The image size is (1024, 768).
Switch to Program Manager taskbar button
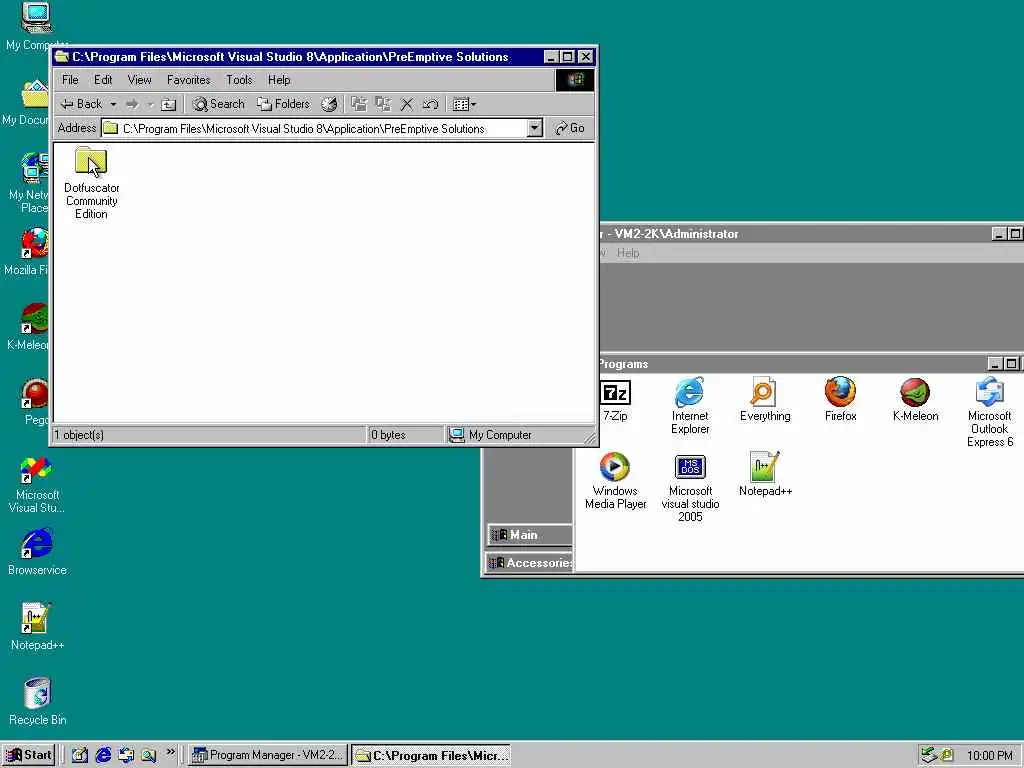click(268, 755)
